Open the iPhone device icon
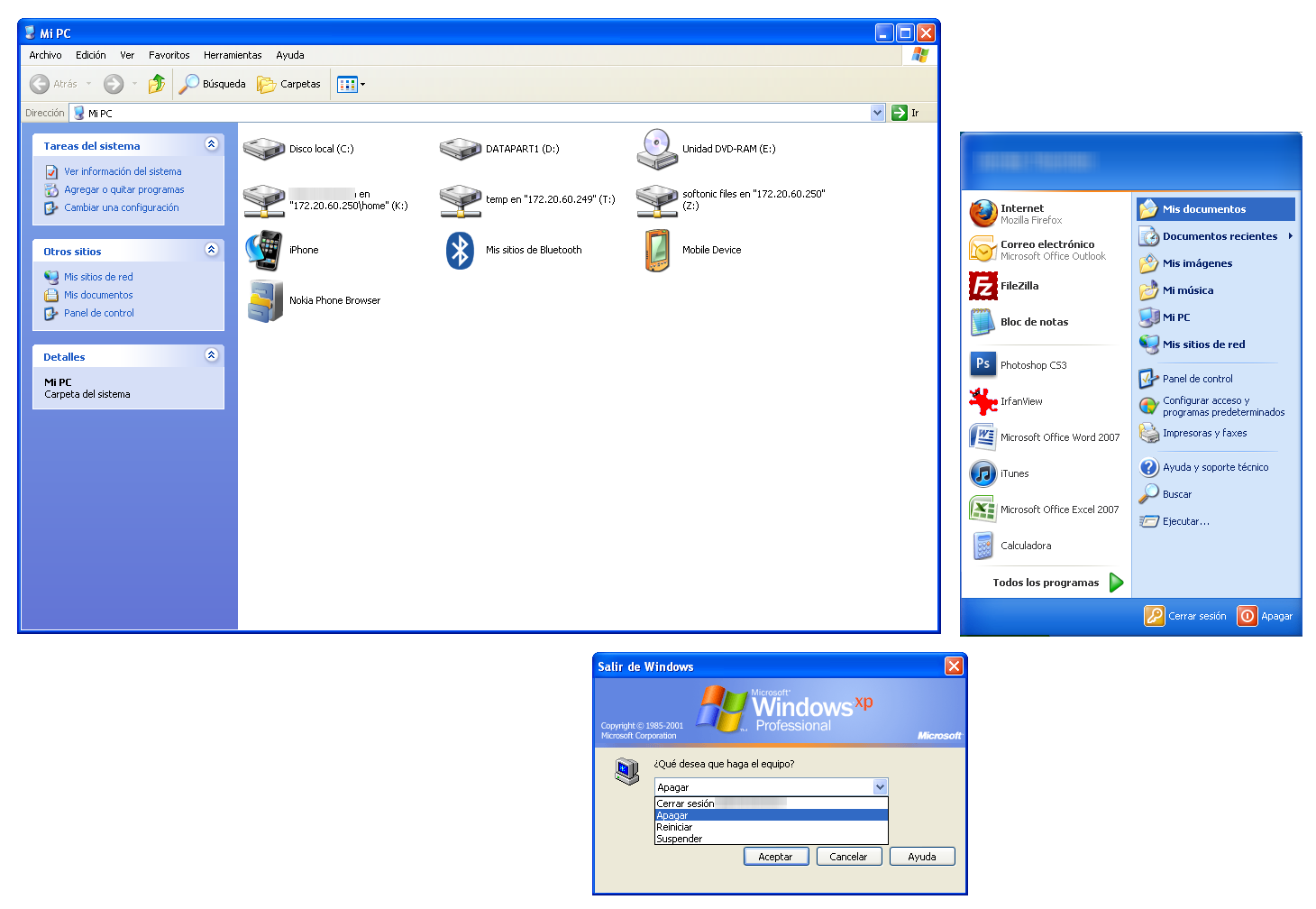The image size is (1316, 909). click(x=264, y=250)
